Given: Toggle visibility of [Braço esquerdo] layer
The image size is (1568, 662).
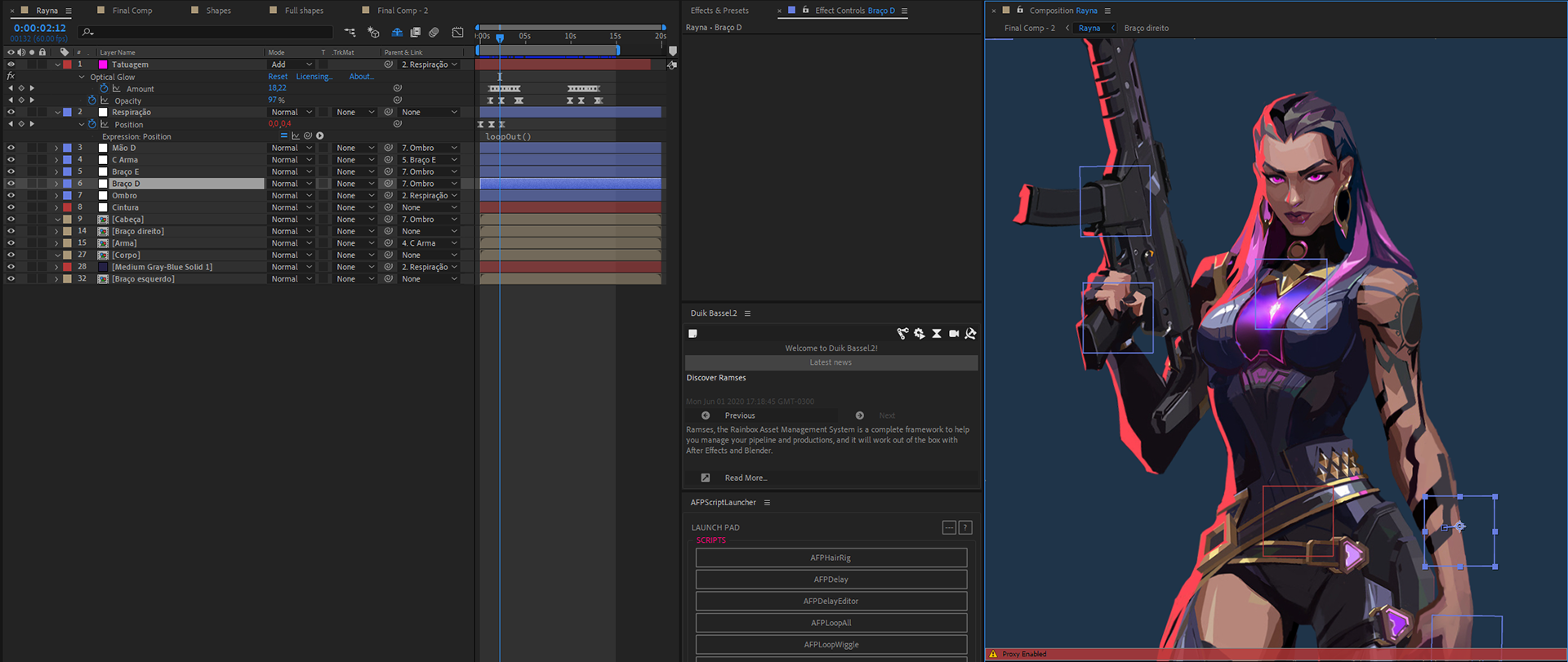Looking at the screenshot, I should [x=11, y=278].
